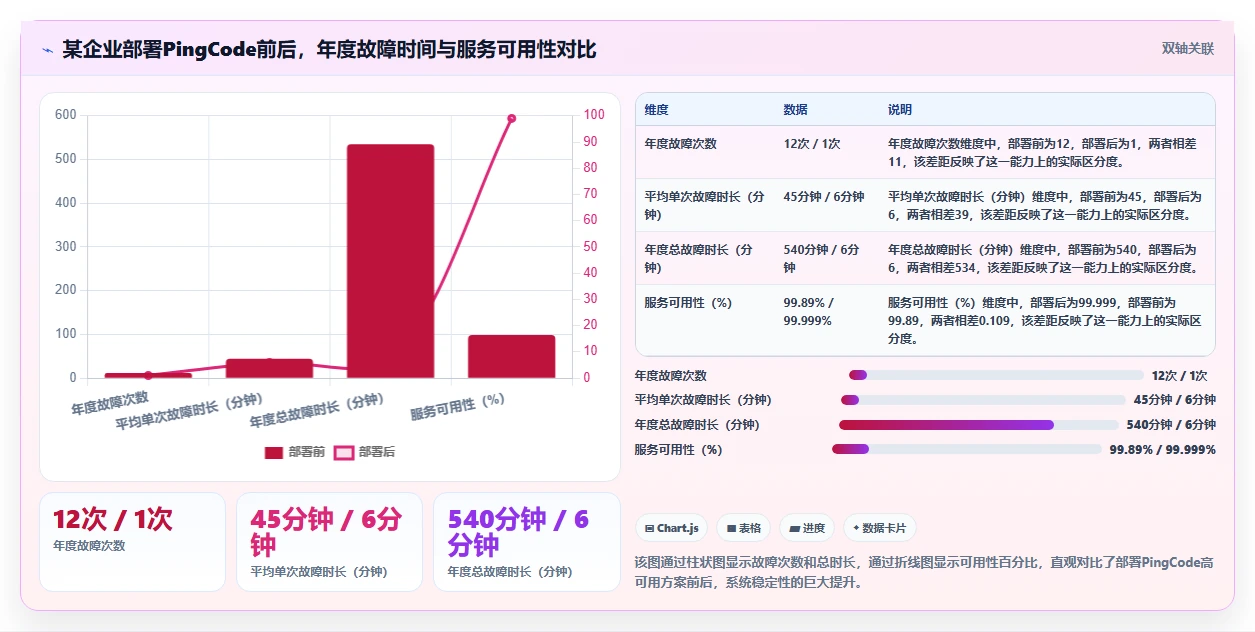Viewport: 1255px width, 632px height.
Task: Click the 说明 table column header
Action: click(900, 109)
